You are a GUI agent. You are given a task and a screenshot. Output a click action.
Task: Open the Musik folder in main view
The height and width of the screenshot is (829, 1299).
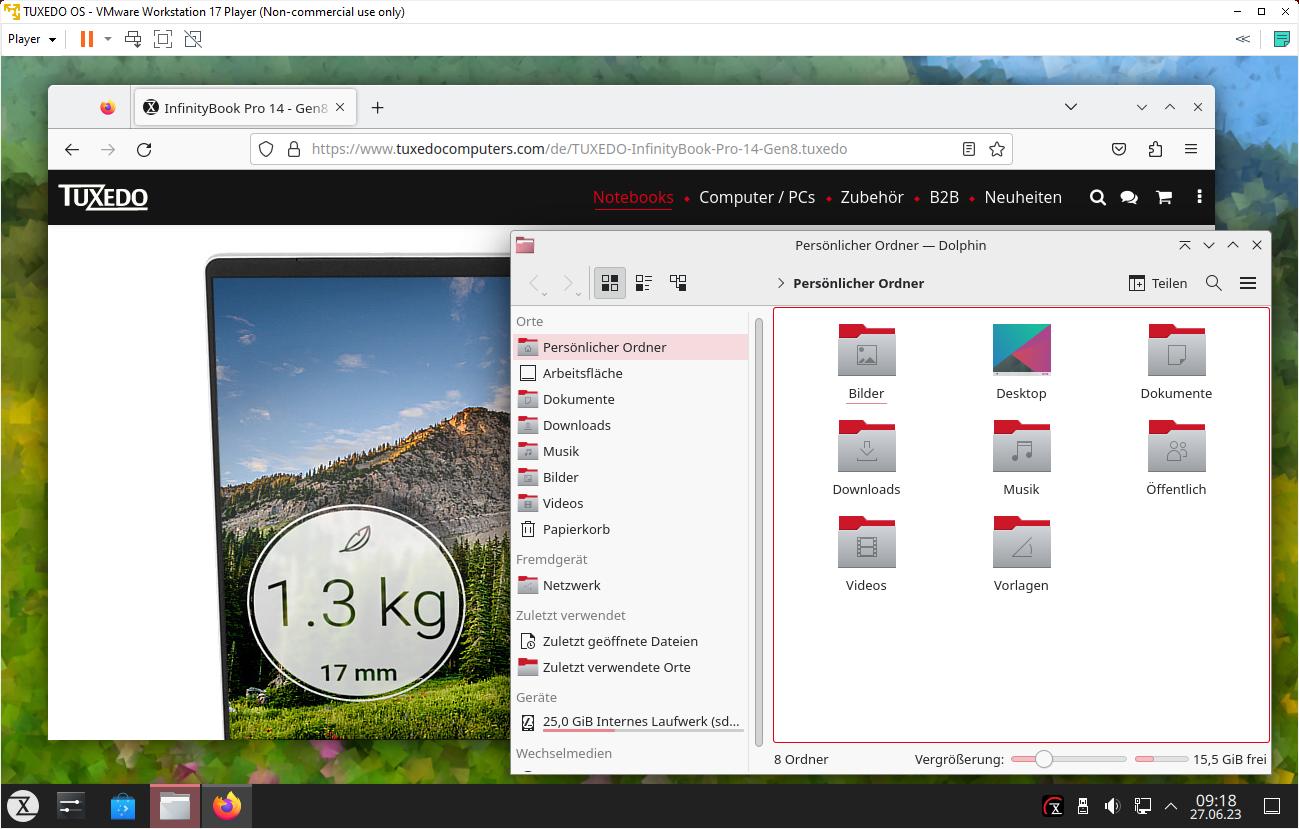pyautogui.click(x=1021, y=446)
